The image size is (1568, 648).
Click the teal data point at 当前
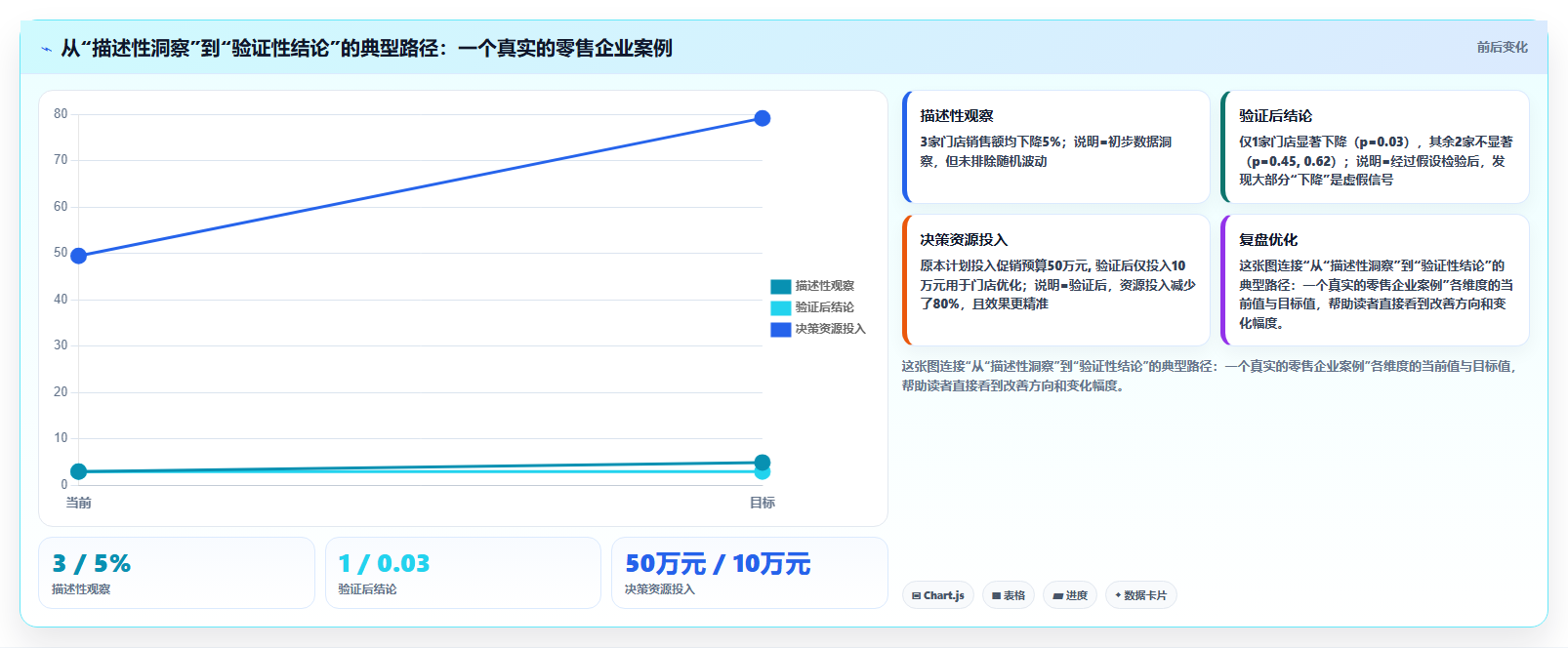coord(79,471)
